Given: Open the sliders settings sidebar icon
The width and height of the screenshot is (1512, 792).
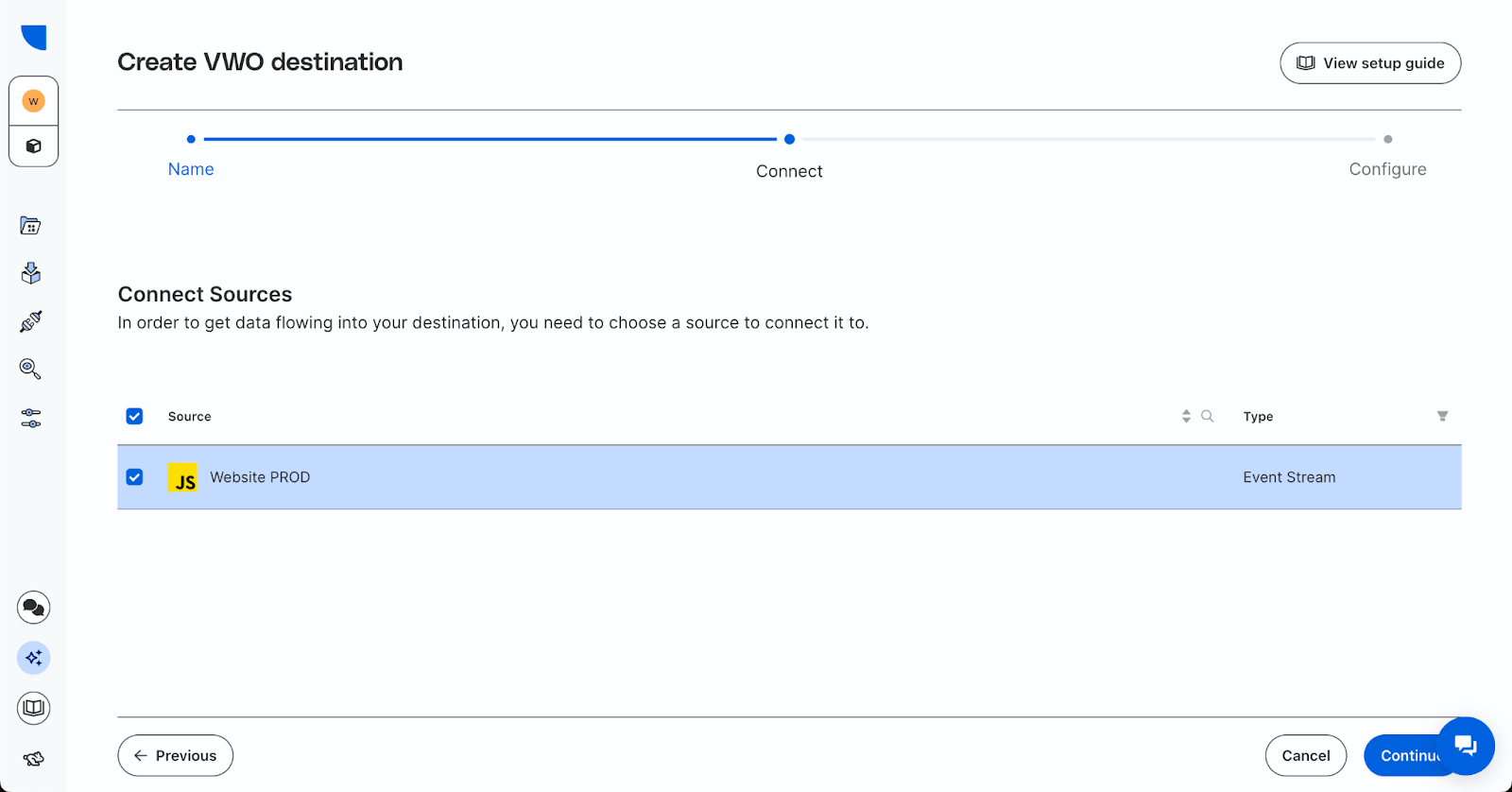Looking at the screenshot, I should (30, 418).
